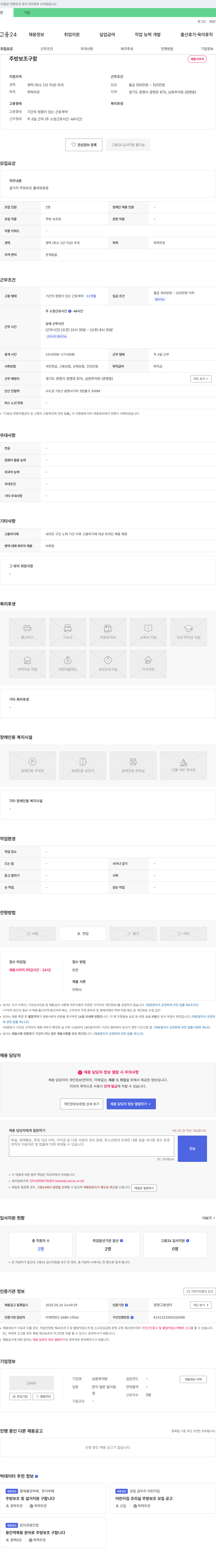
Task: Click the heart 관심정보 등록 button
Action: pyautogui.click(x=84, y=145)
